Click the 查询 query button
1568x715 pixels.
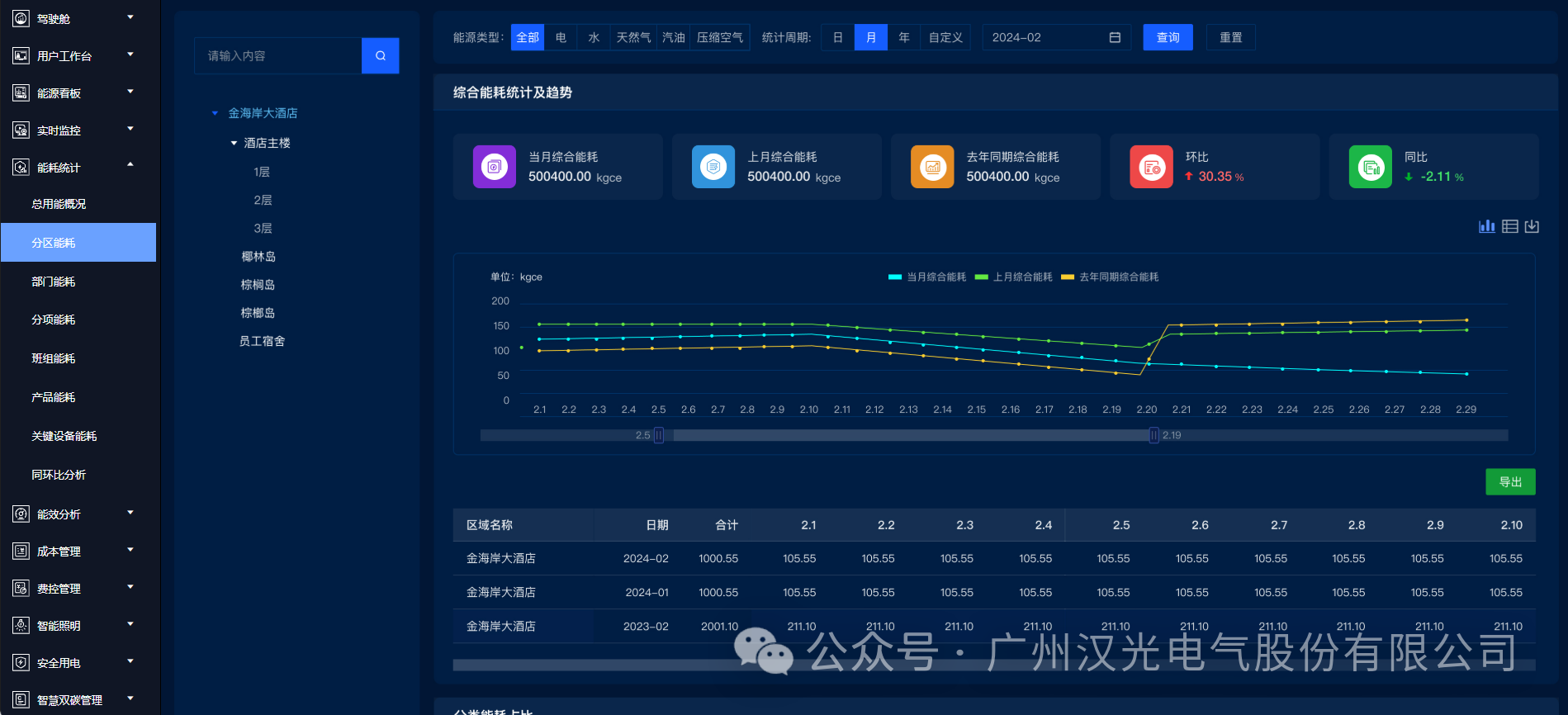tap(1168, 38)
